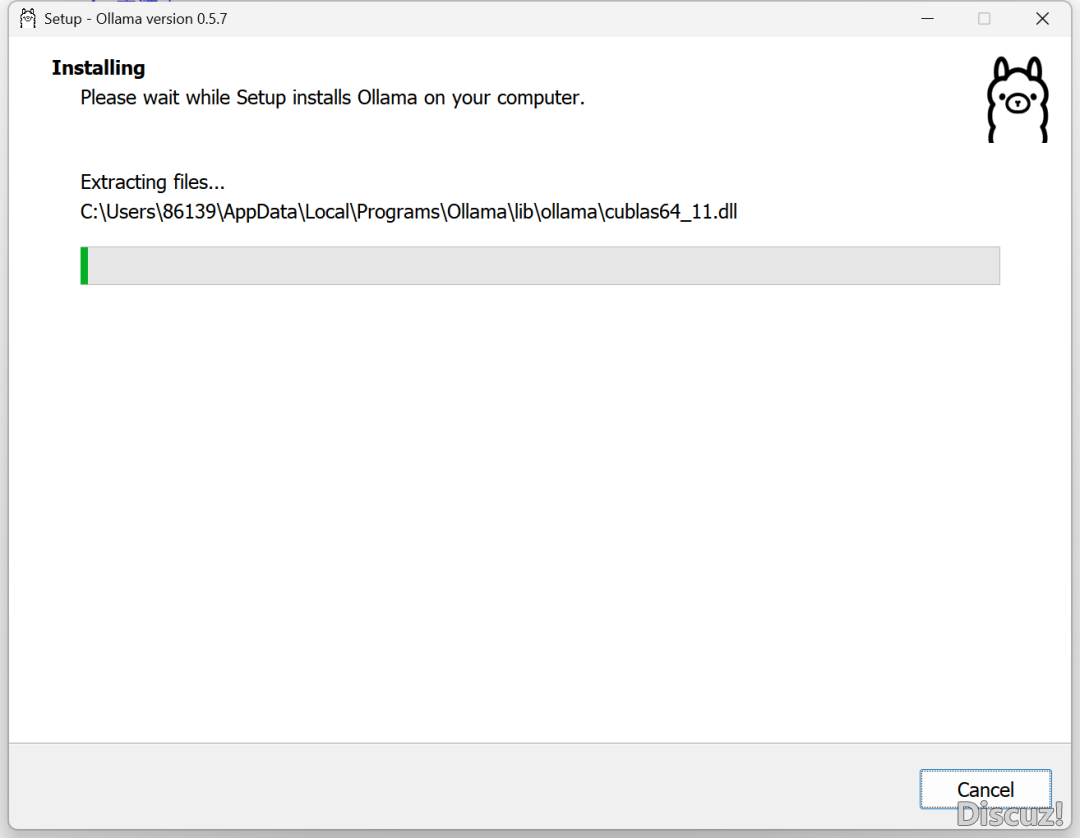Click the small Ollama llama icon in title bar
The image size is (1080, 838).
pyautogui.click(x=28, y=19)
